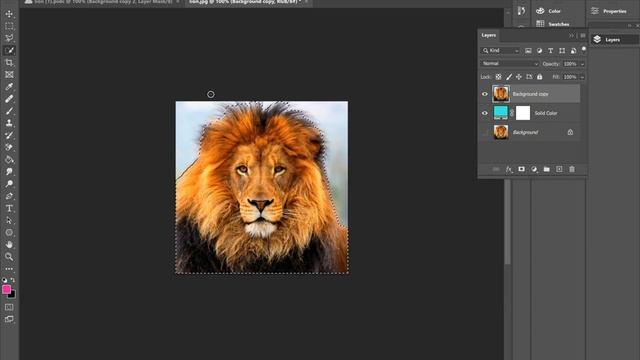Open the Swatches panel
Screen dimensions: 640x360
(x=553, y=24)
